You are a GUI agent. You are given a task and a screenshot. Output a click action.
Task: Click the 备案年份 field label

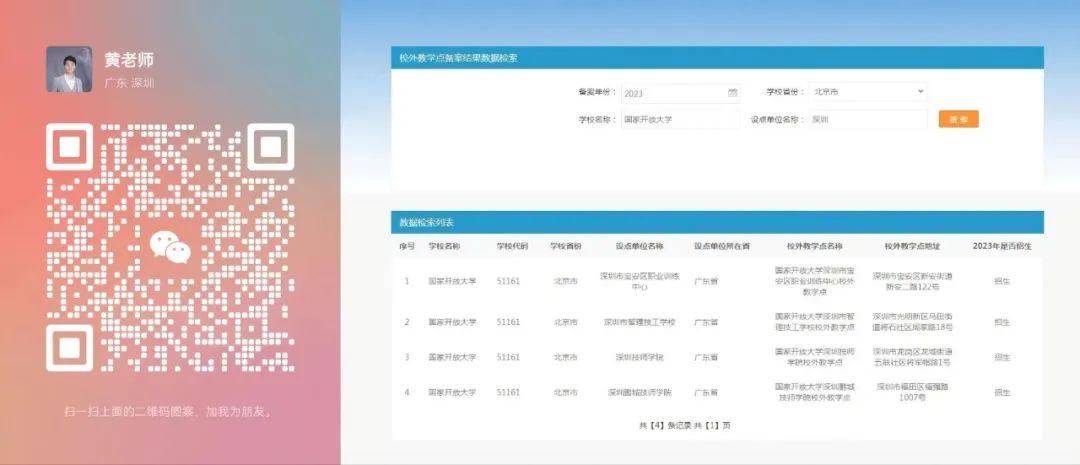(x=597, y=92)
